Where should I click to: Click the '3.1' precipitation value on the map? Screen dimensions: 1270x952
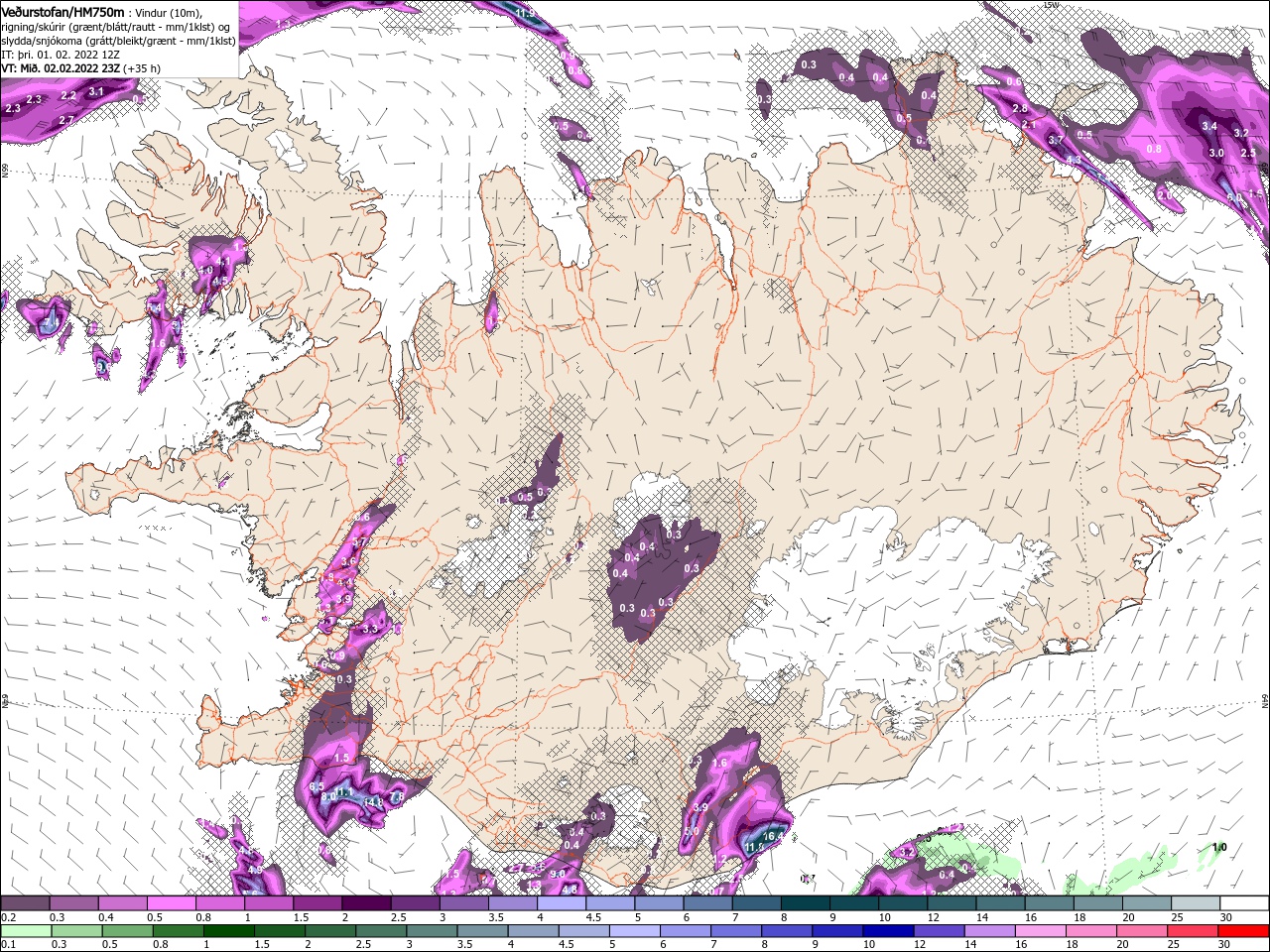(96, 92)
